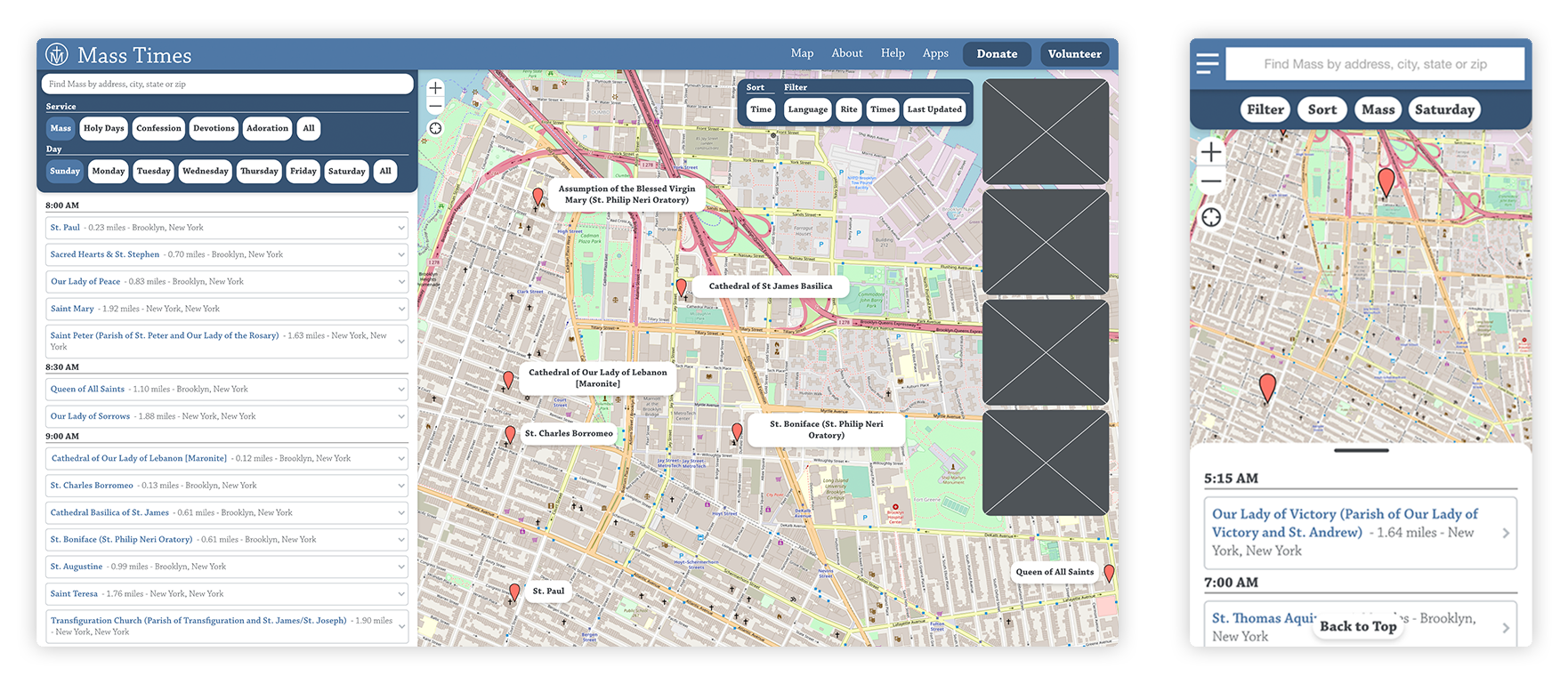
Task: Open the Apps page
Action: click(x=935, y=53)
